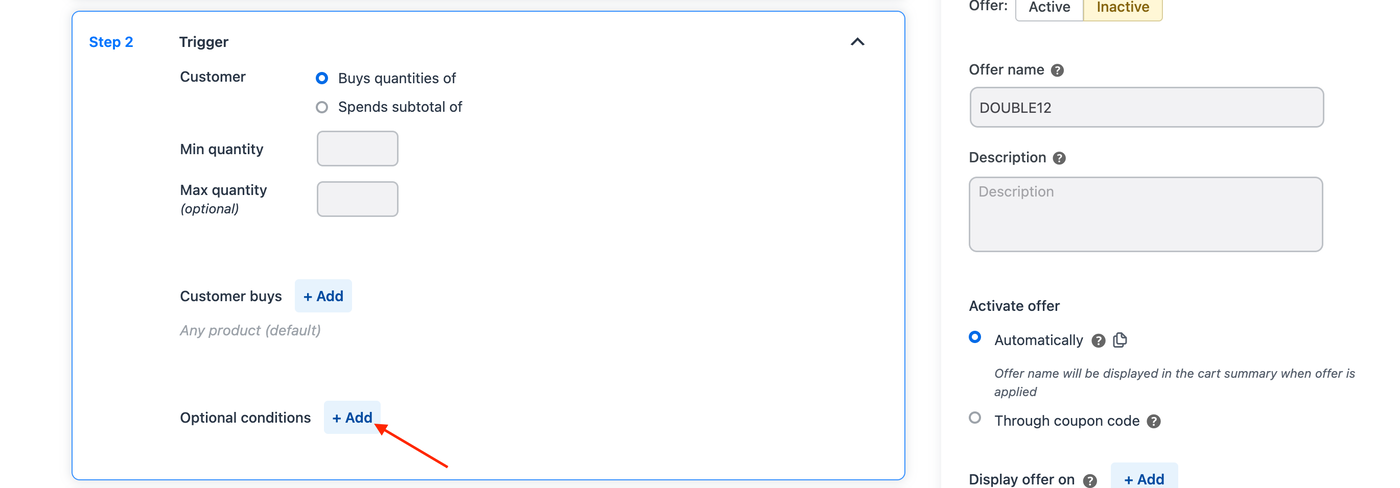Focus the Offer name field containing DOUBLE12
1400x488 pixels.
click(1146, 107)
